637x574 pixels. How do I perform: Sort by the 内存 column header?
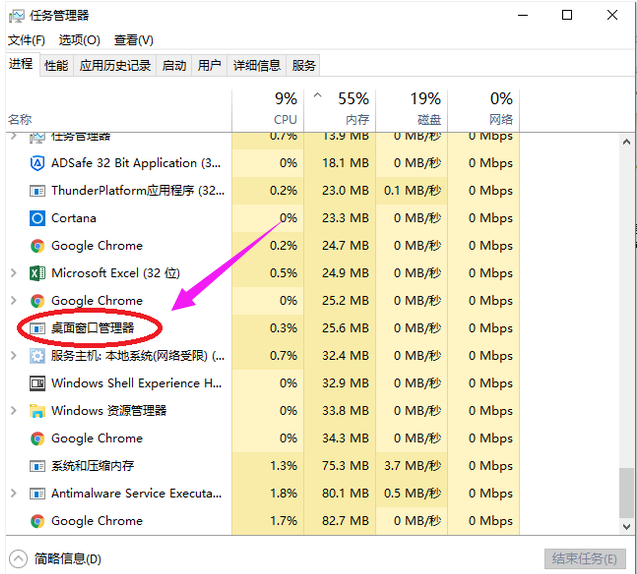344,108
